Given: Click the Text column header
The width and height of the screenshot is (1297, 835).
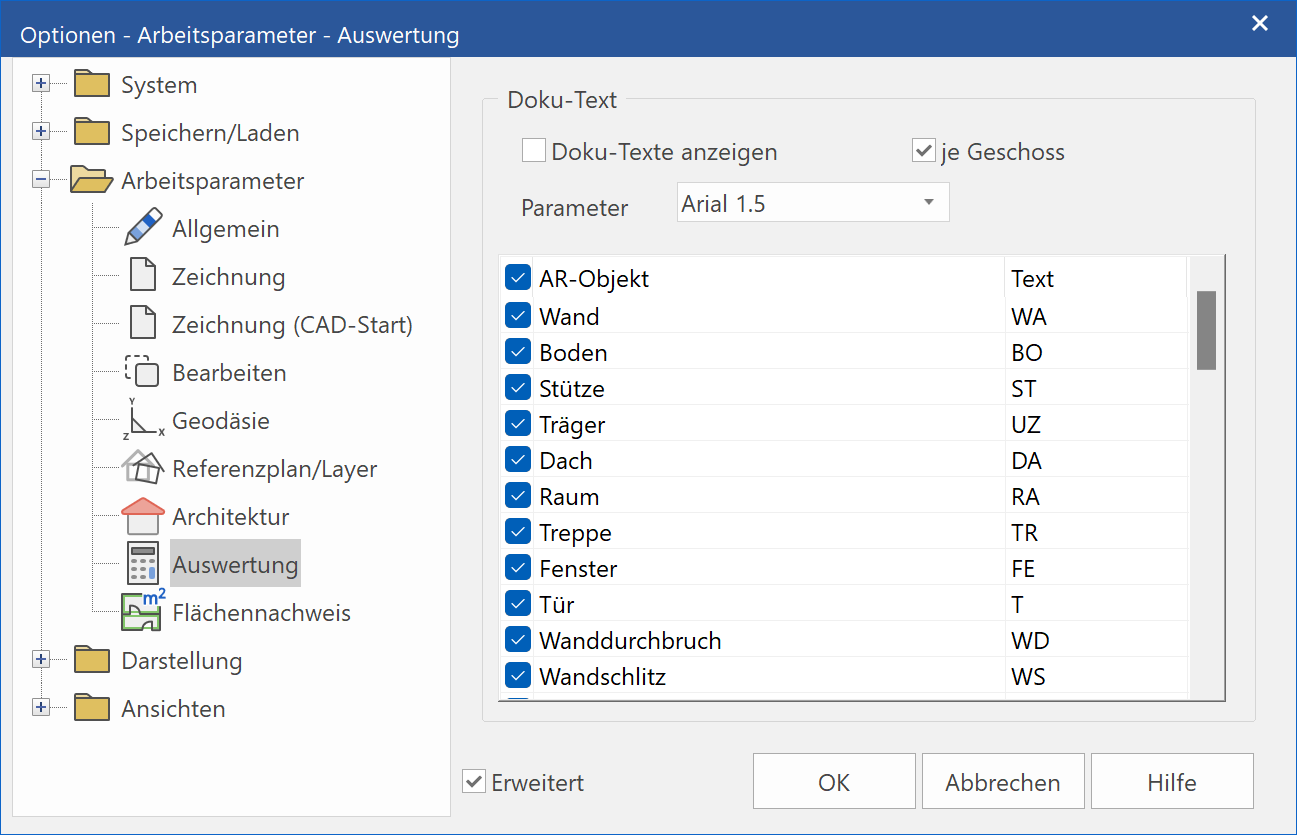Looking at the screenshot, I should pos(1095,278).
